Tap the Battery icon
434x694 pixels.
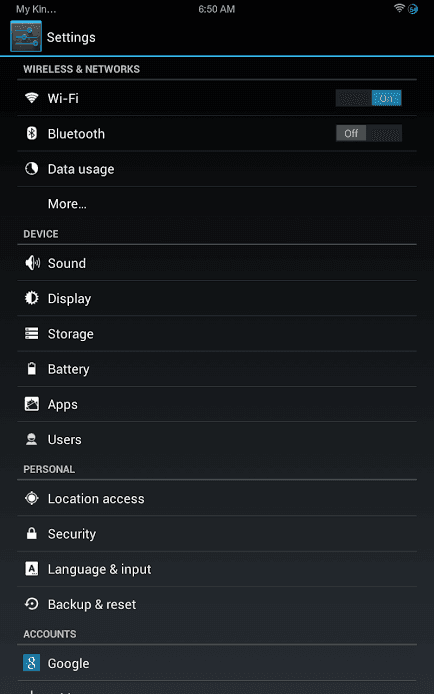tap(31, 369)
